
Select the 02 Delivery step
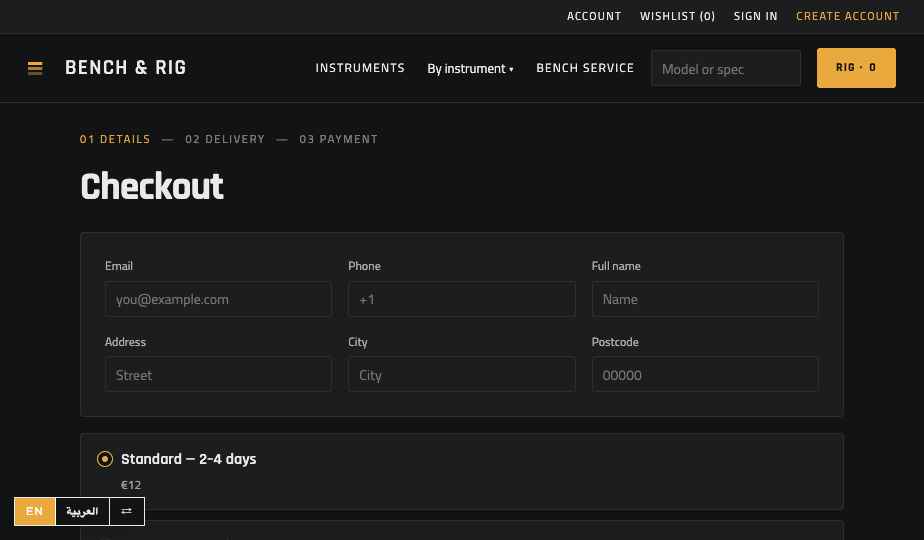pyautogui.click(x=225, y=140)
